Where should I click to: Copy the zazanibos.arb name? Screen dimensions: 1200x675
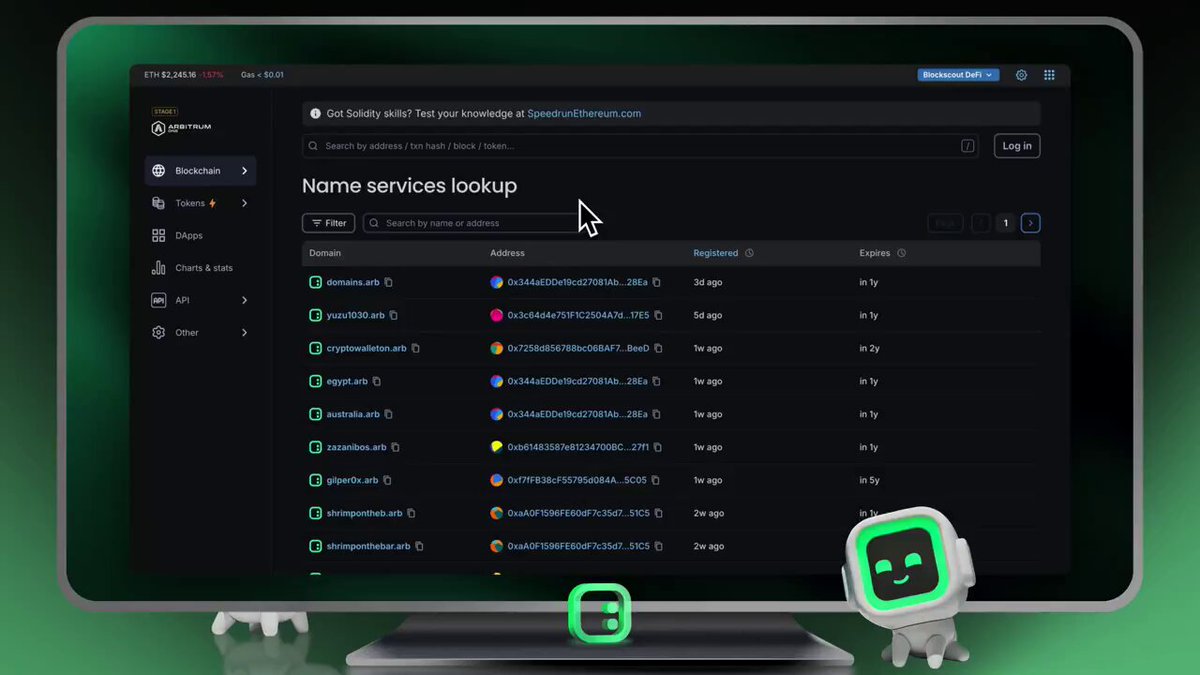coord(396,447)
